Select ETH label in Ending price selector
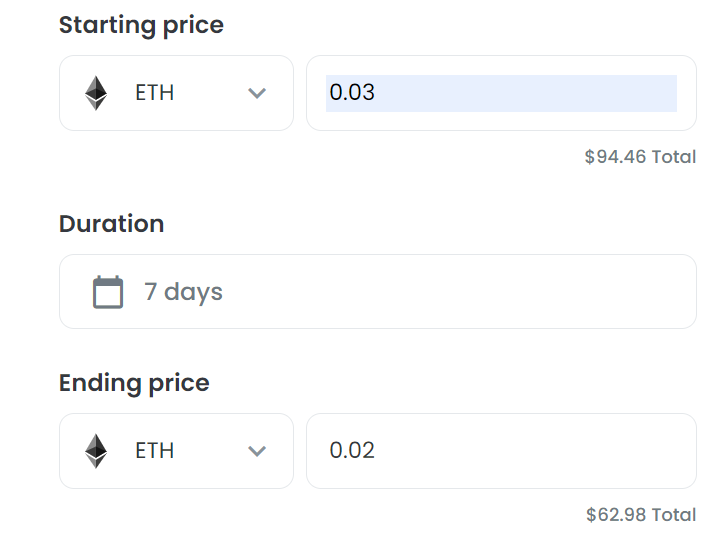 point(154,451)
